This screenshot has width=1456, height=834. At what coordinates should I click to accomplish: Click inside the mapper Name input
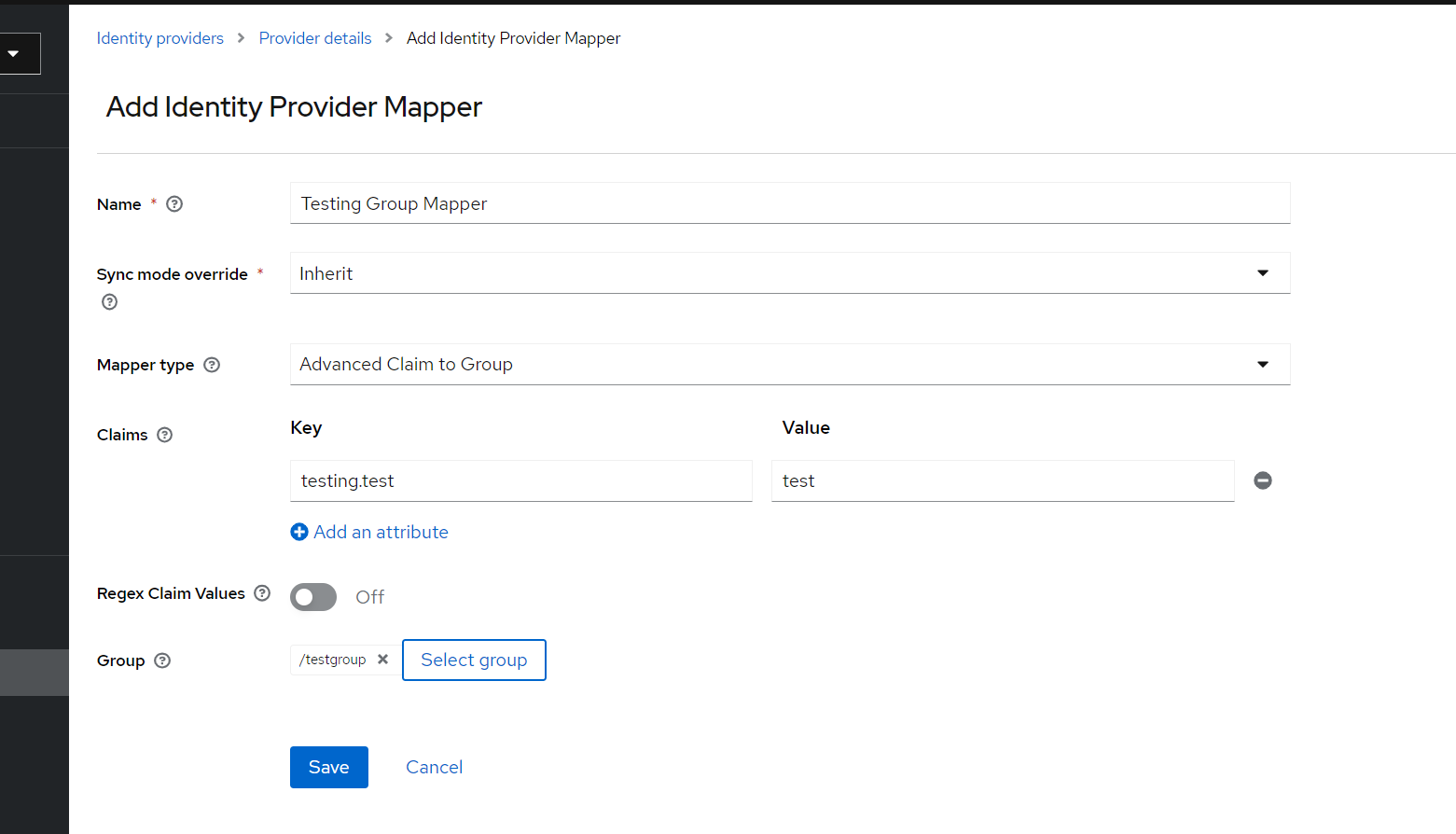pos(789,202)
